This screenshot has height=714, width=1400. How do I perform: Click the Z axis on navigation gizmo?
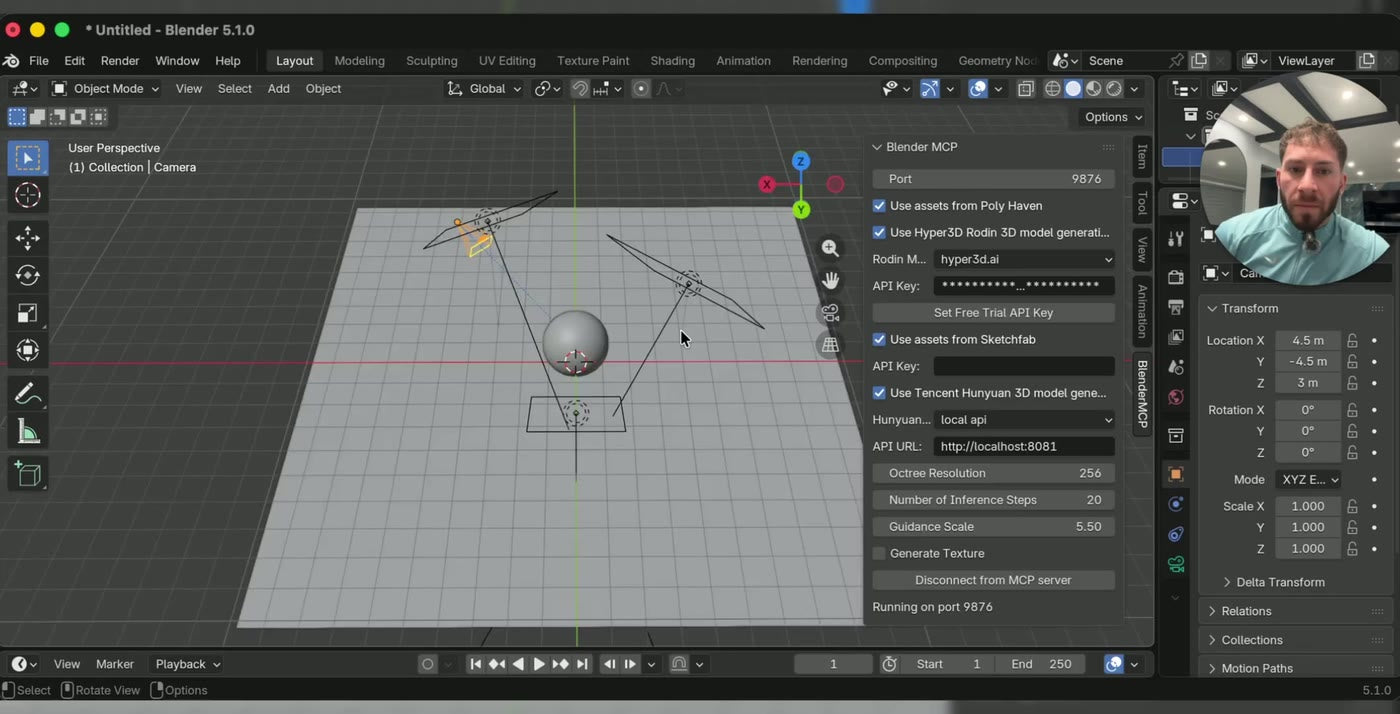click(x=800, y=161)
